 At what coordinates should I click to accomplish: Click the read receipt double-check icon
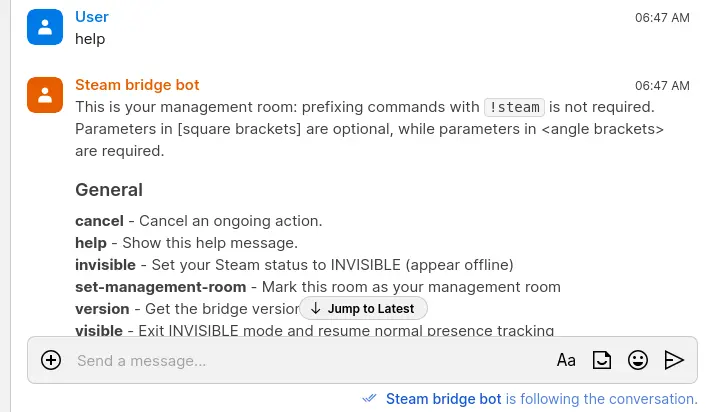(370, 398)
